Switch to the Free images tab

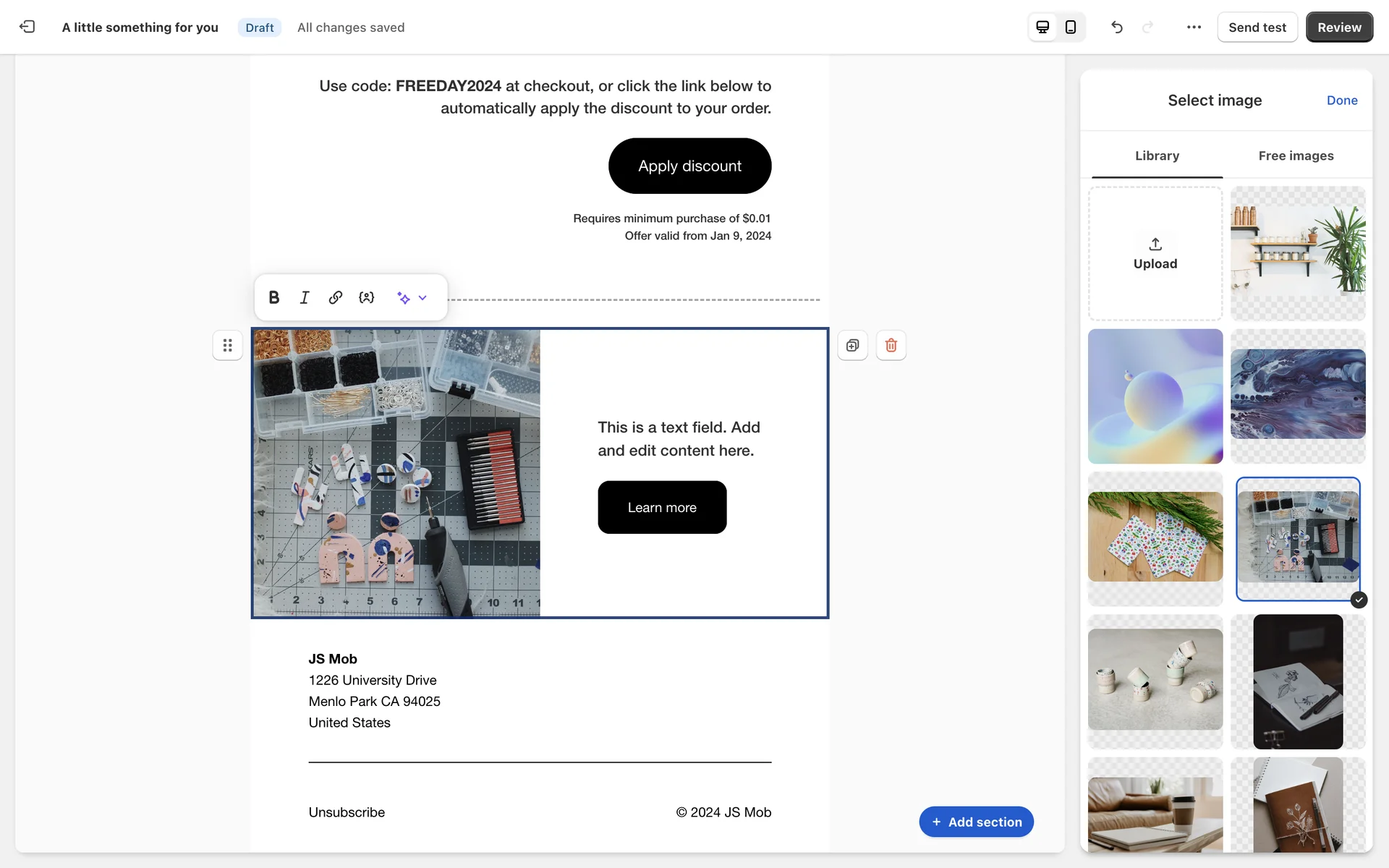click(x=1296, y=156)
